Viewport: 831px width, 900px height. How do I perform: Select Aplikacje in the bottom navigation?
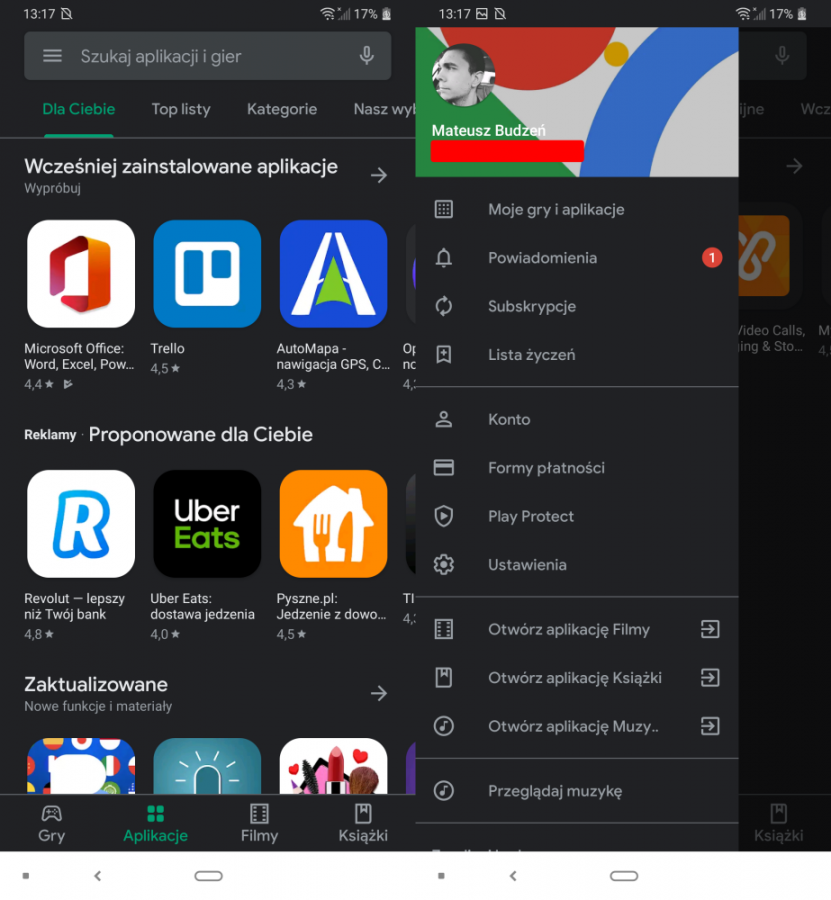click(156, 823)
